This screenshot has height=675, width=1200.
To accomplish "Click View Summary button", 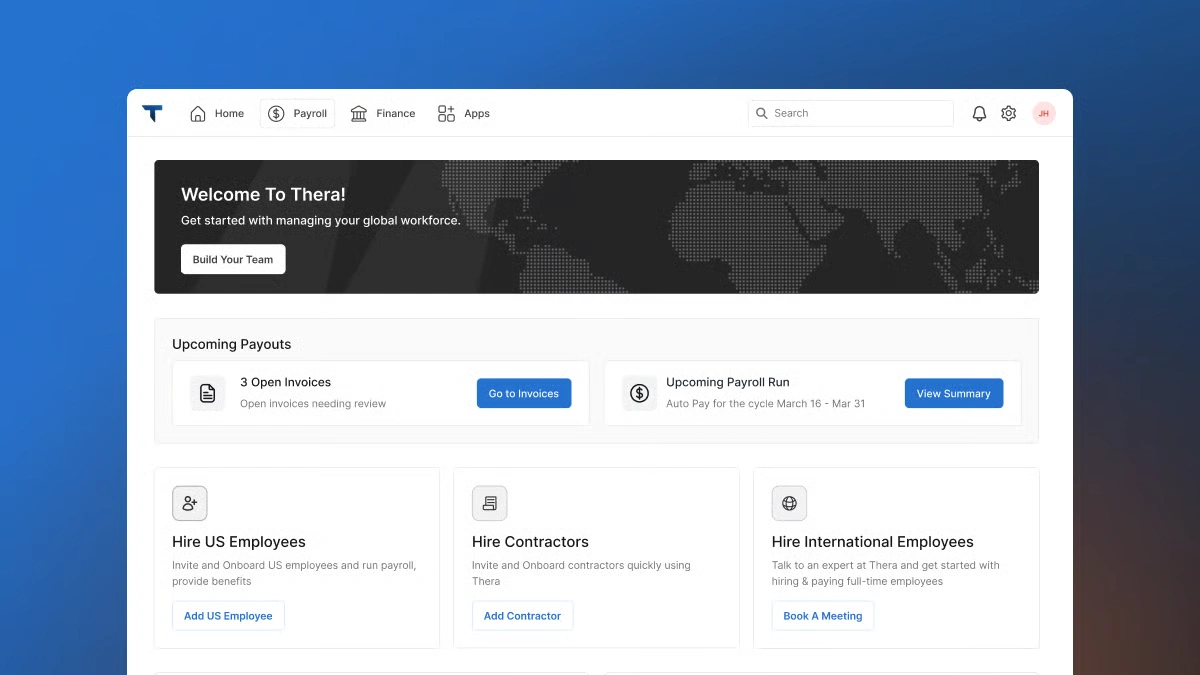I will (x=954, y=393).
